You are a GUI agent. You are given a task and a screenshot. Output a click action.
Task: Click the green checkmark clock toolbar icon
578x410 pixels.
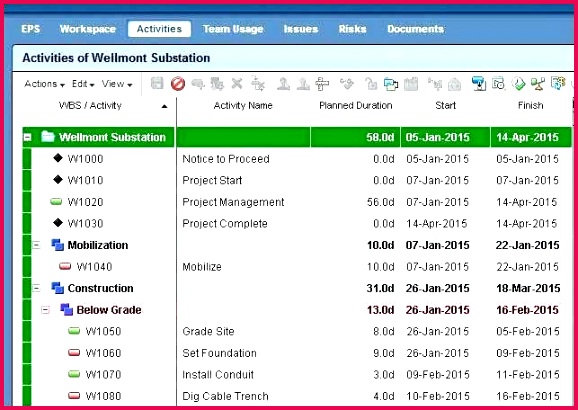518,84
